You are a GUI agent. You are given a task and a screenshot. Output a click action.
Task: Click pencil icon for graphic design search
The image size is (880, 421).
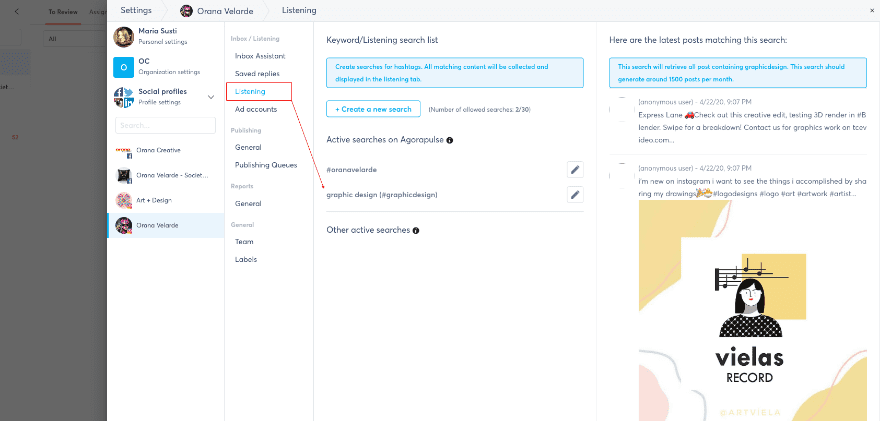[x=575, y=194]
